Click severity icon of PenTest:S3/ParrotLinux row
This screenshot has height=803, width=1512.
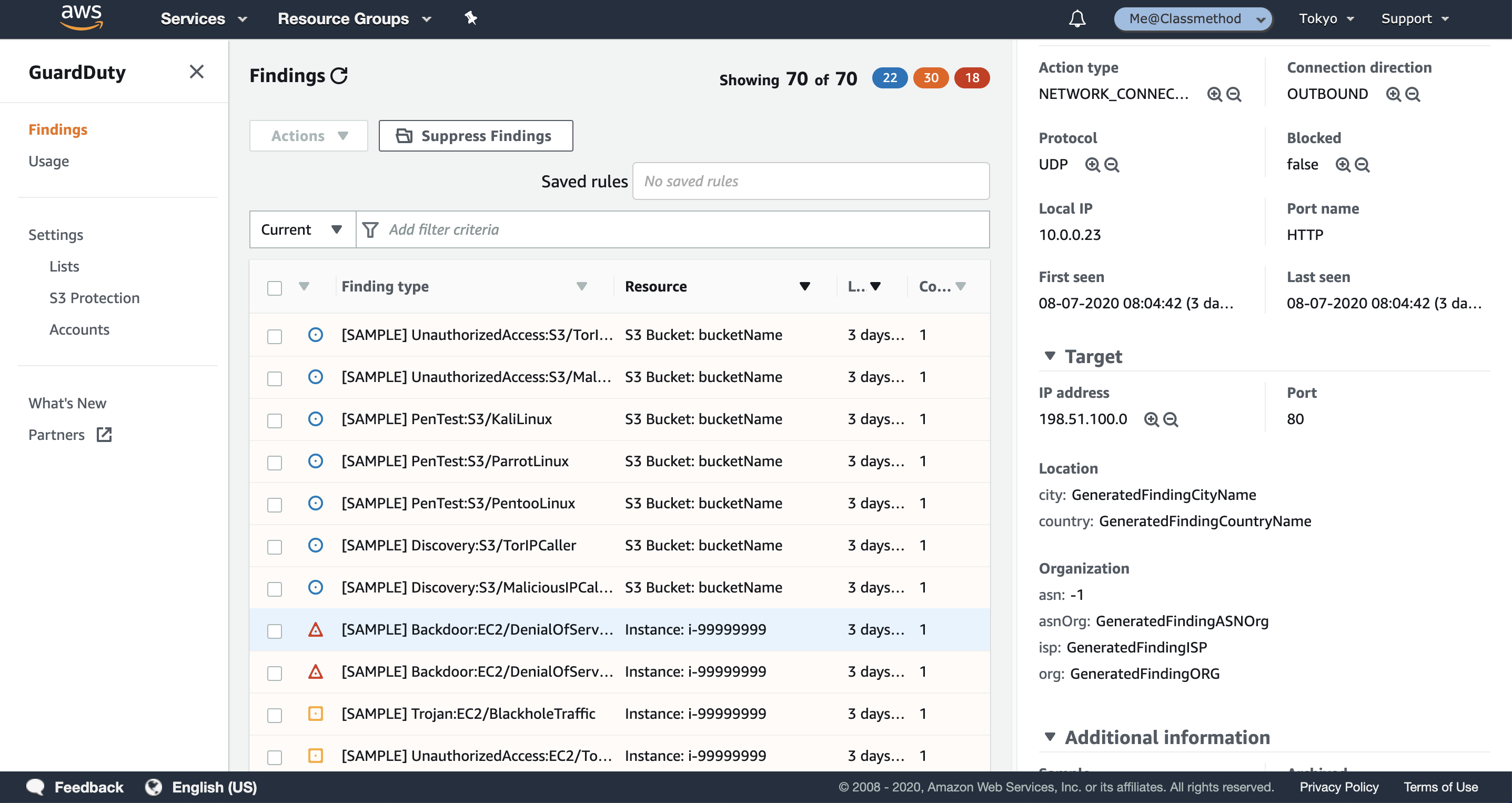(x=315, y=461)
